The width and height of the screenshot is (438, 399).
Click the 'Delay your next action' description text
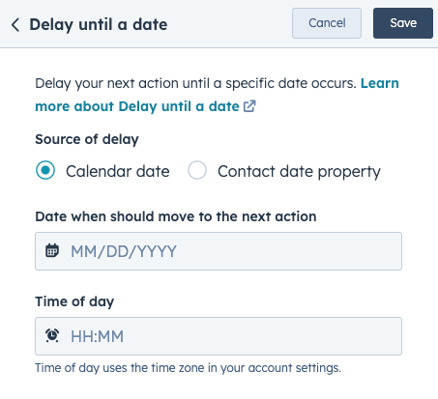click(x=196, y=83)
